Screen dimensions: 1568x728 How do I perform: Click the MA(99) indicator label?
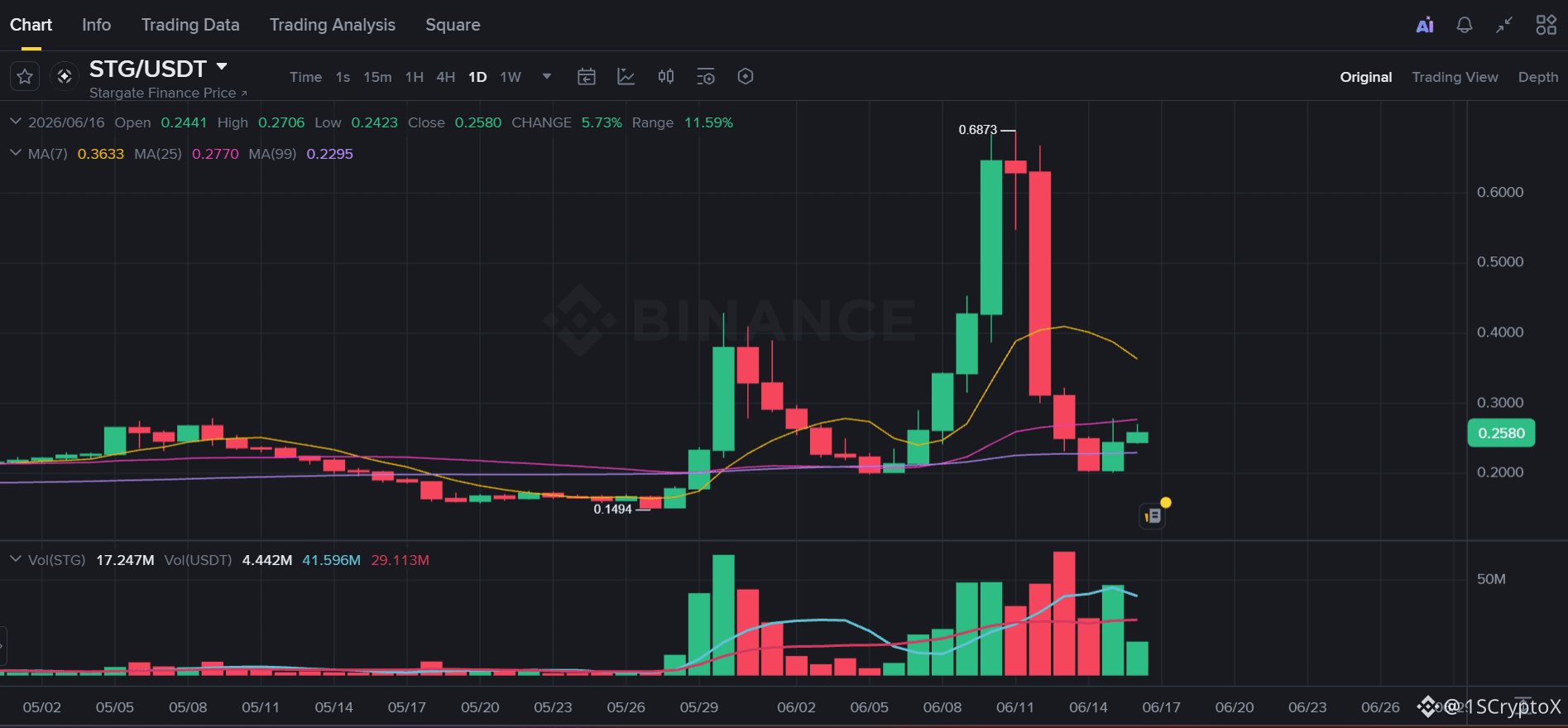(272, 154)
